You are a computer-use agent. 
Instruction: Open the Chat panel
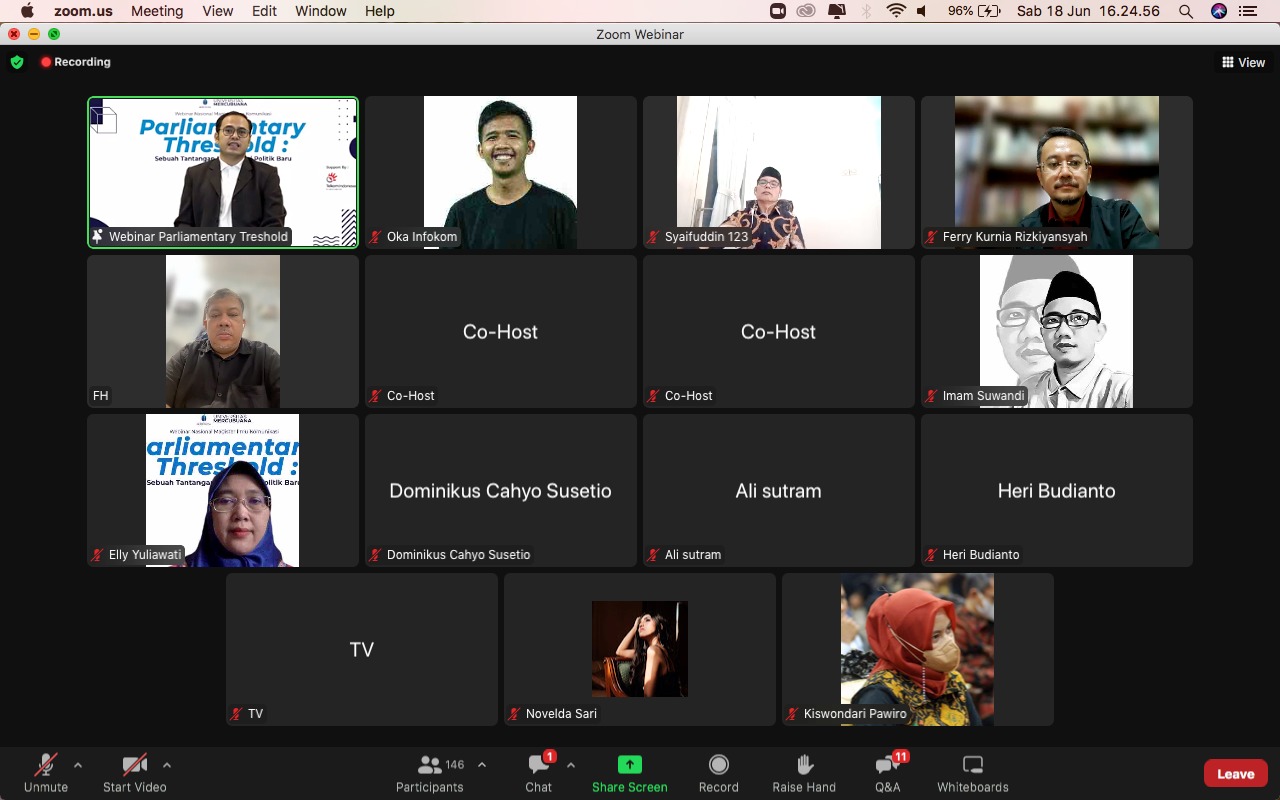tap(539, 766)
